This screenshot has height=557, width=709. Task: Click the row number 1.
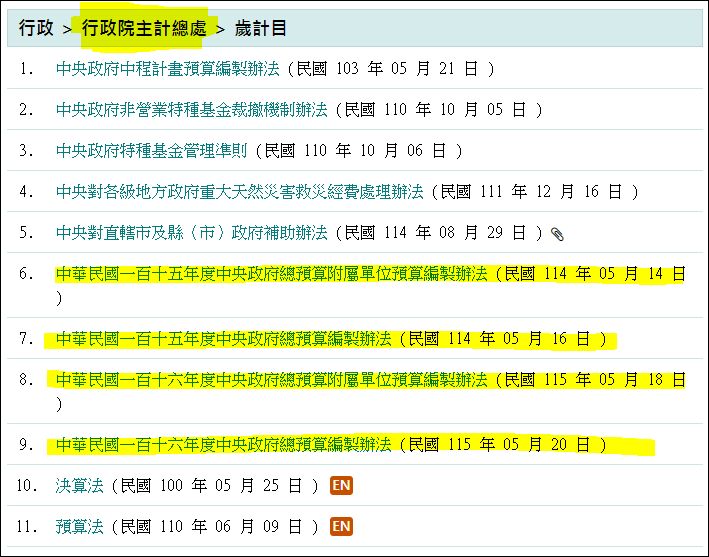(x=26, y=69)
